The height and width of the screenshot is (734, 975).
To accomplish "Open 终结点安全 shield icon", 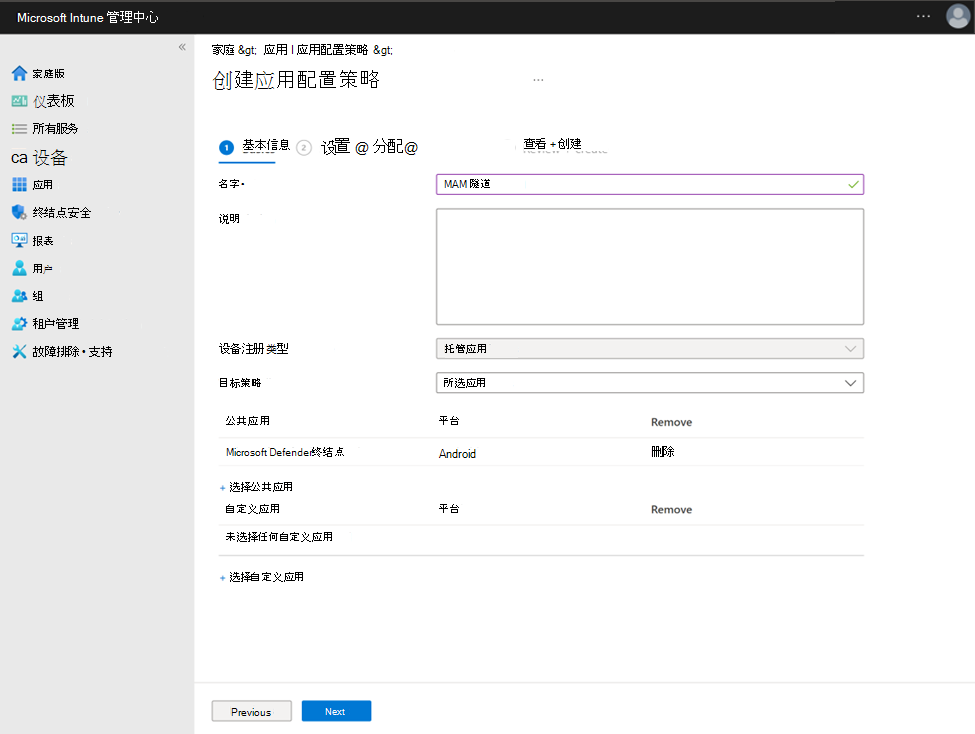I will 19,212.
